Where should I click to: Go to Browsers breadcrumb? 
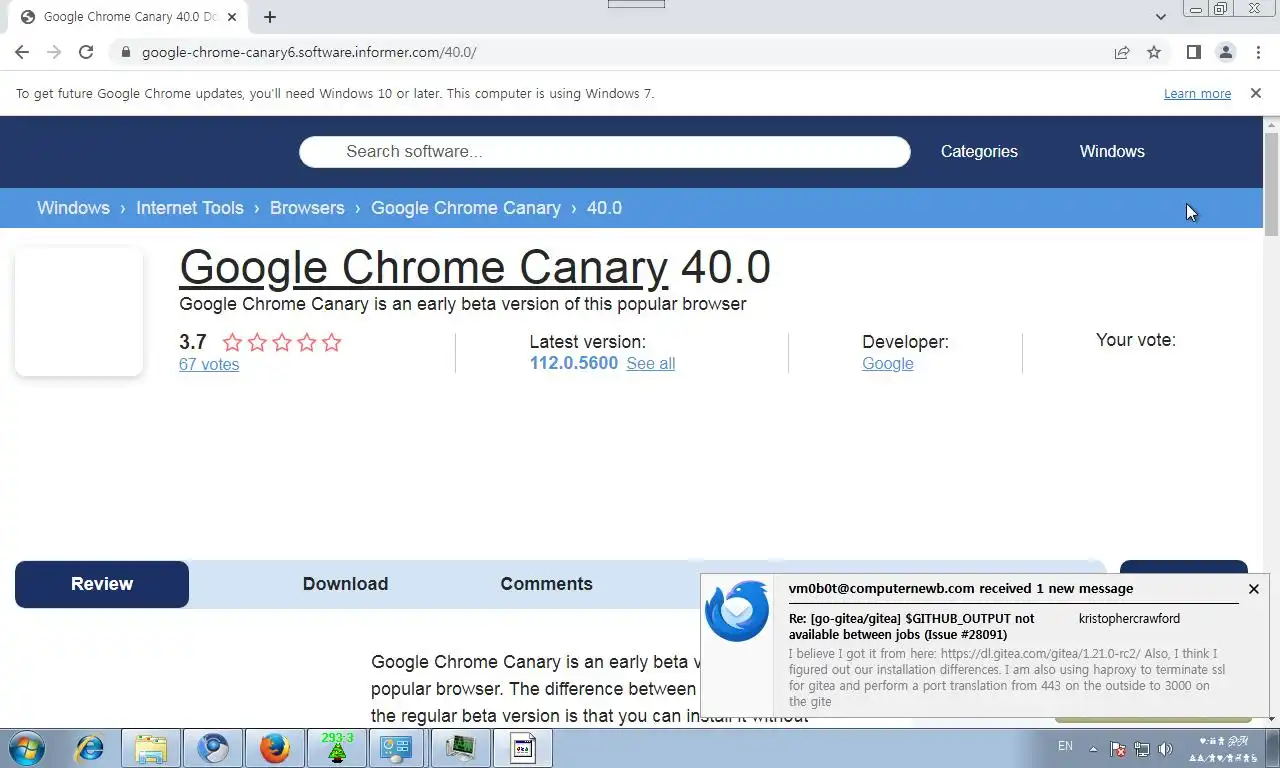pos(307,208)
